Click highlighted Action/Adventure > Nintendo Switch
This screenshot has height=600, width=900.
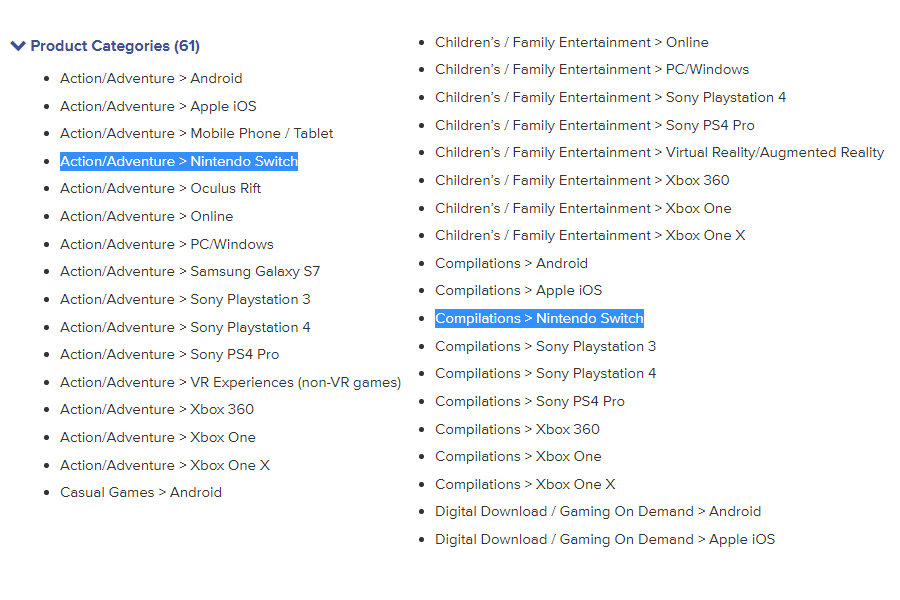(x=179, y=161)
